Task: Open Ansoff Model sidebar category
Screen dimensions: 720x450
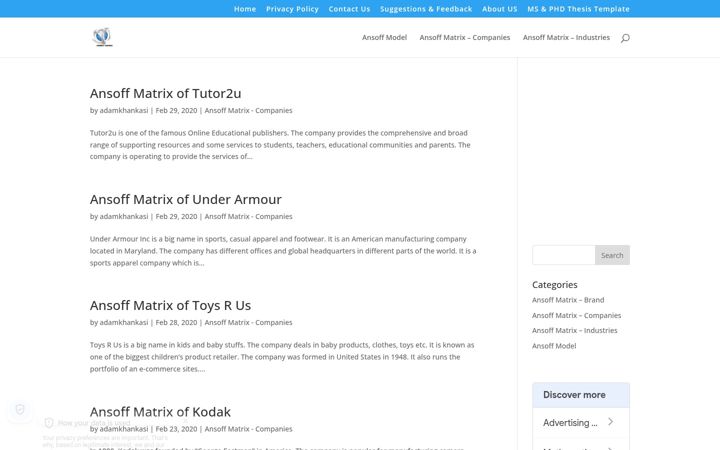Action: tap(554, 346)
